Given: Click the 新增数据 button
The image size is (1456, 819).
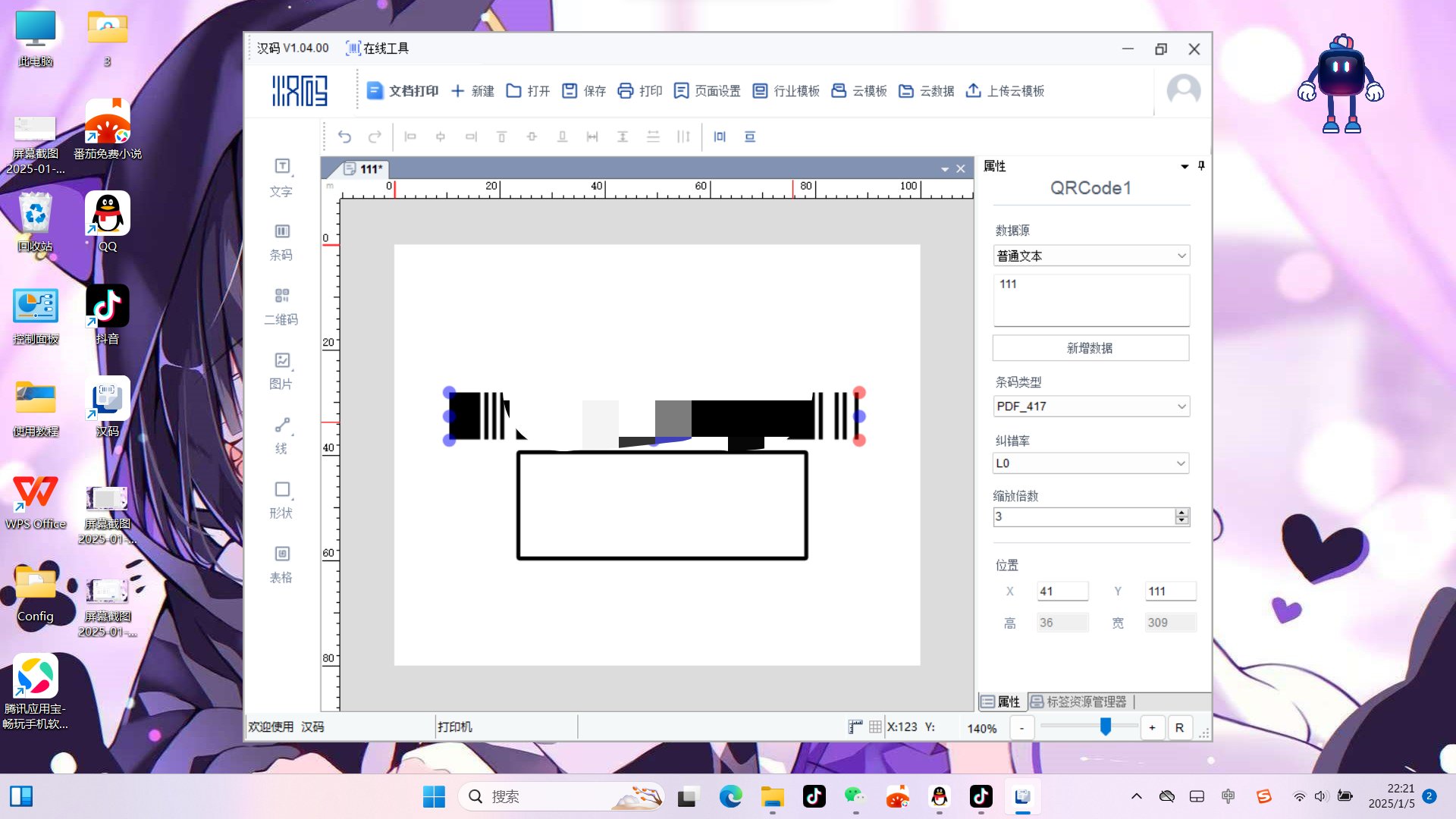Looking at the screenshot, I should coord(1090,348).
